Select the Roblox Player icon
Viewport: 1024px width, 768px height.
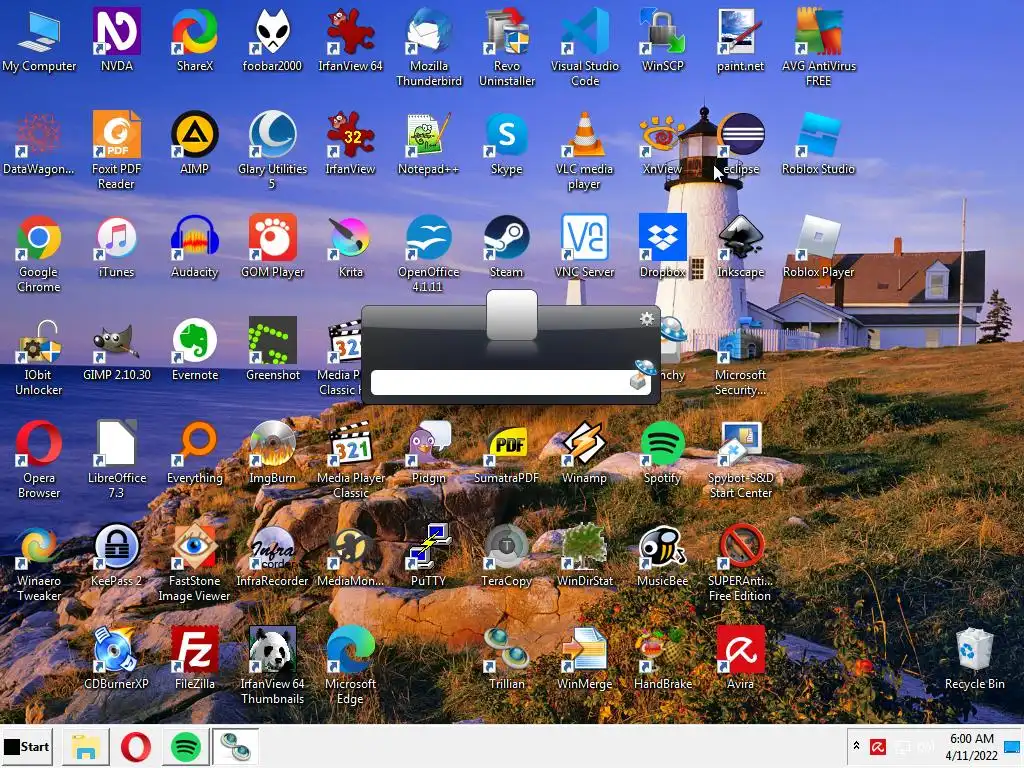[818, 246]
